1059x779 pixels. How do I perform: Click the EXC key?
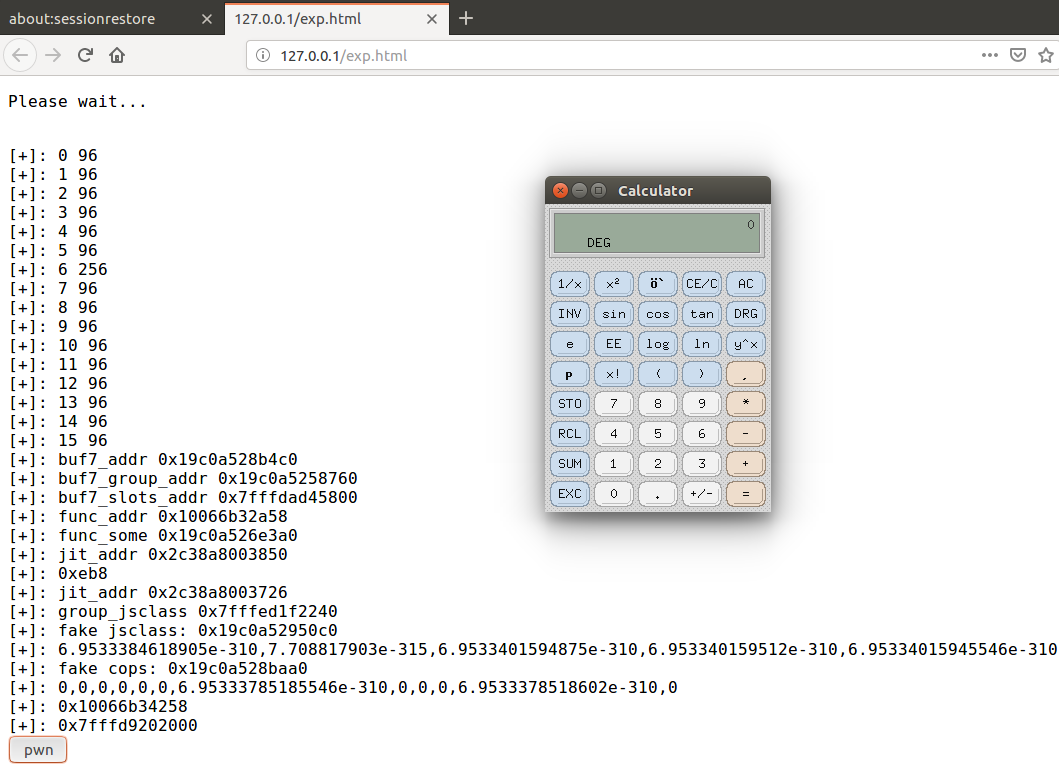point(569,494)
